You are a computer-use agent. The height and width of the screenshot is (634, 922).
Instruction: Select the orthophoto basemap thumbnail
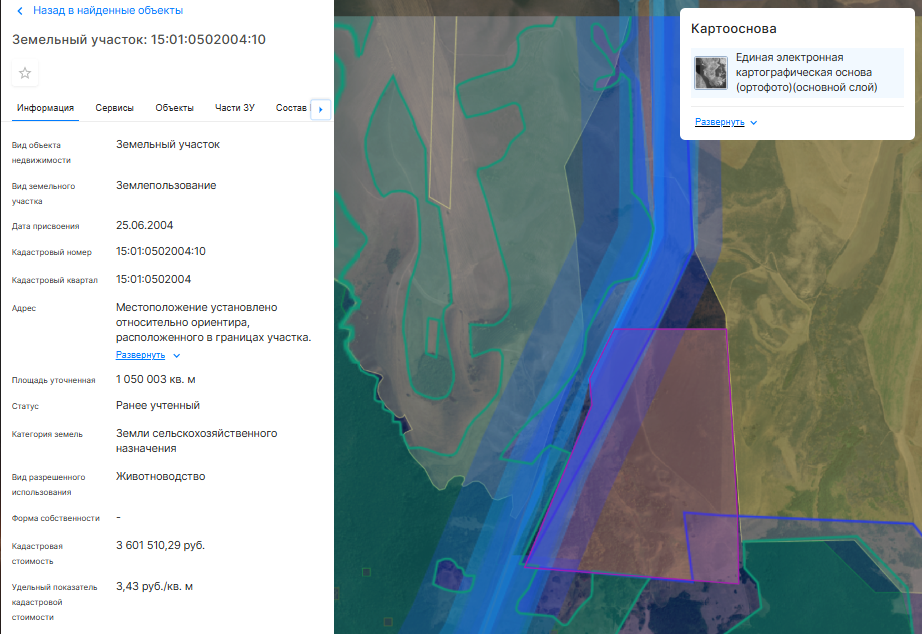710,73
